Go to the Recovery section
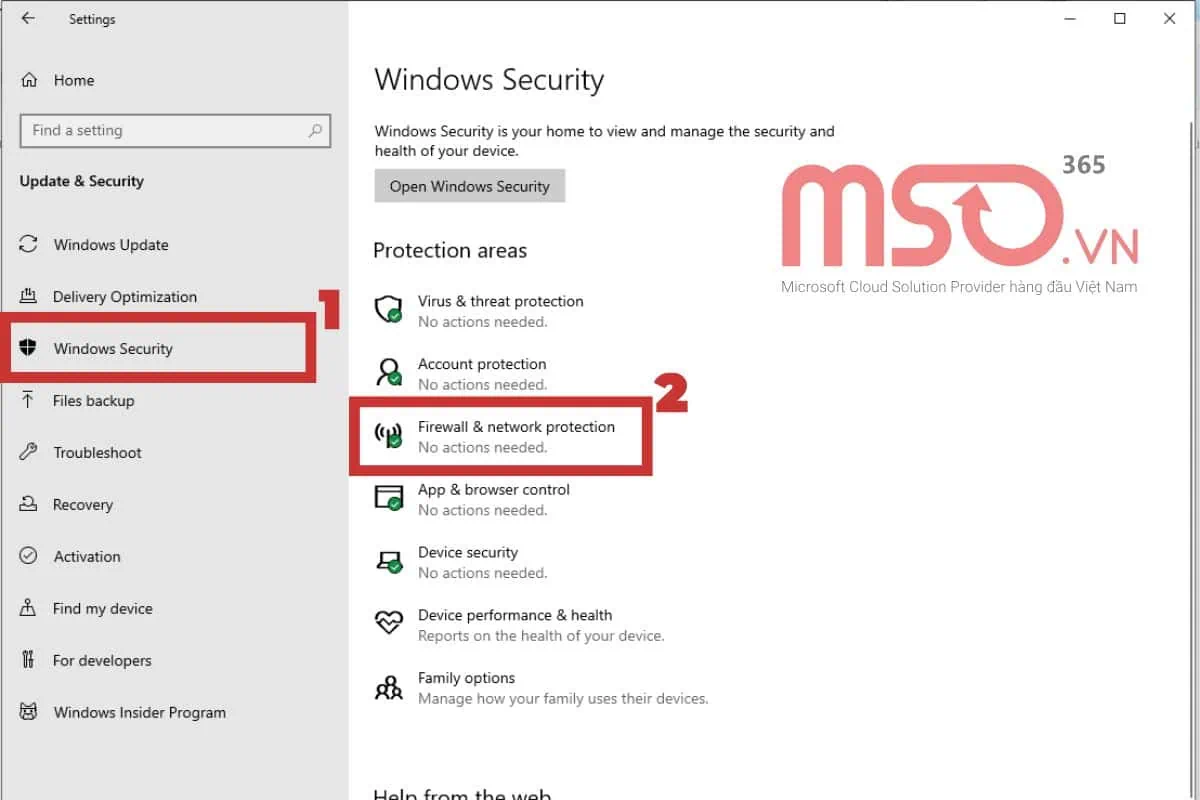 pyautogui.click(x=83, y=505)
